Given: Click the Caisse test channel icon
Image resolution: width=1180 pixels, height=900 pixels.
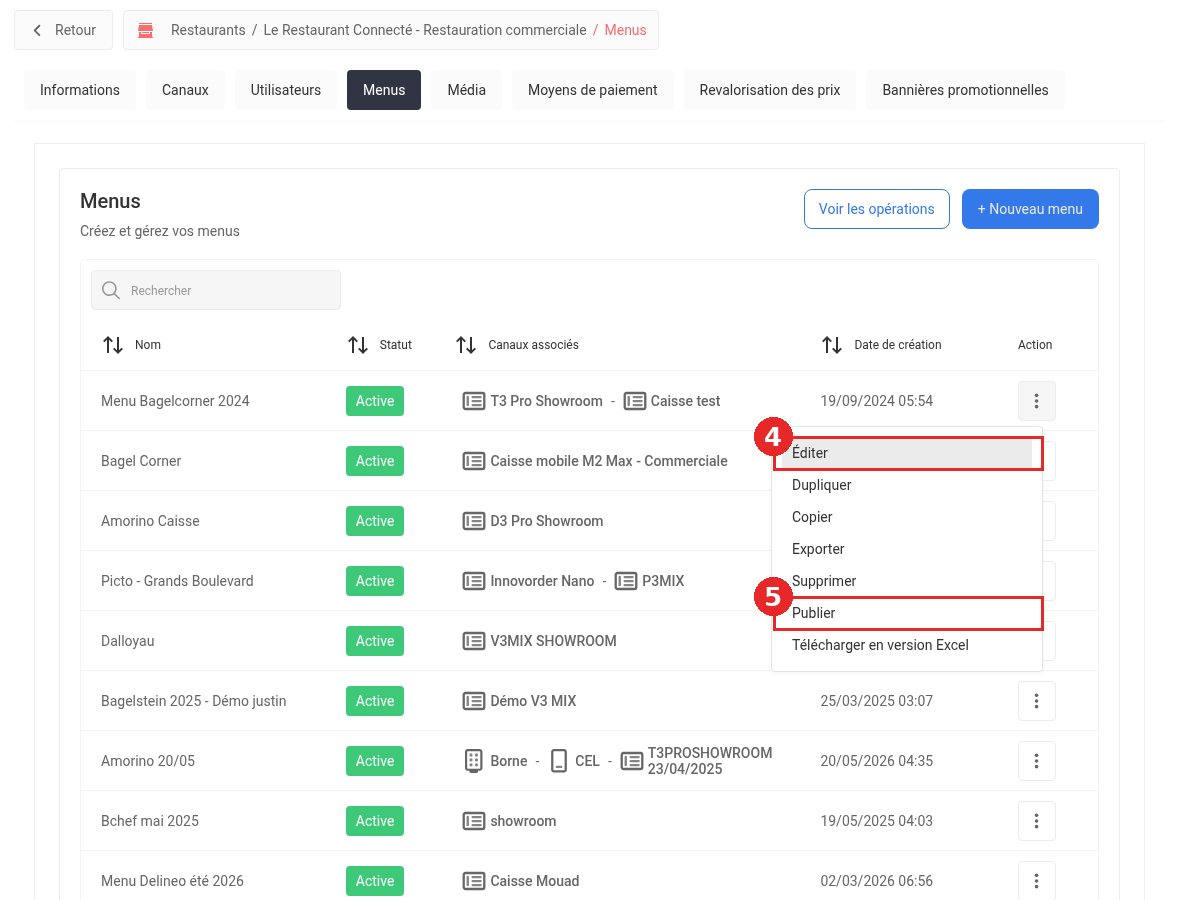Looking at the screenshot, I should coord(634,401).
